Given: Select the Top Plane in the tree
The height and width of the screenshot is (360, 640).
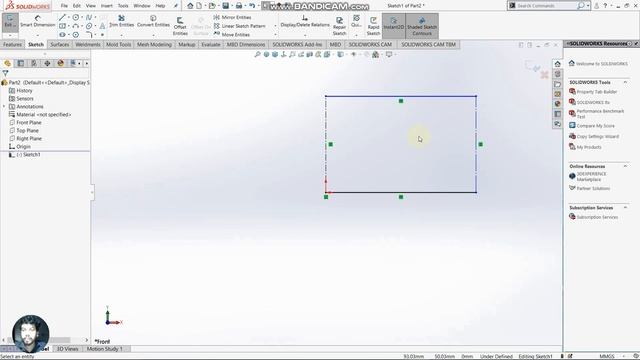Looking at the screenshot, I should coord(24,131).
